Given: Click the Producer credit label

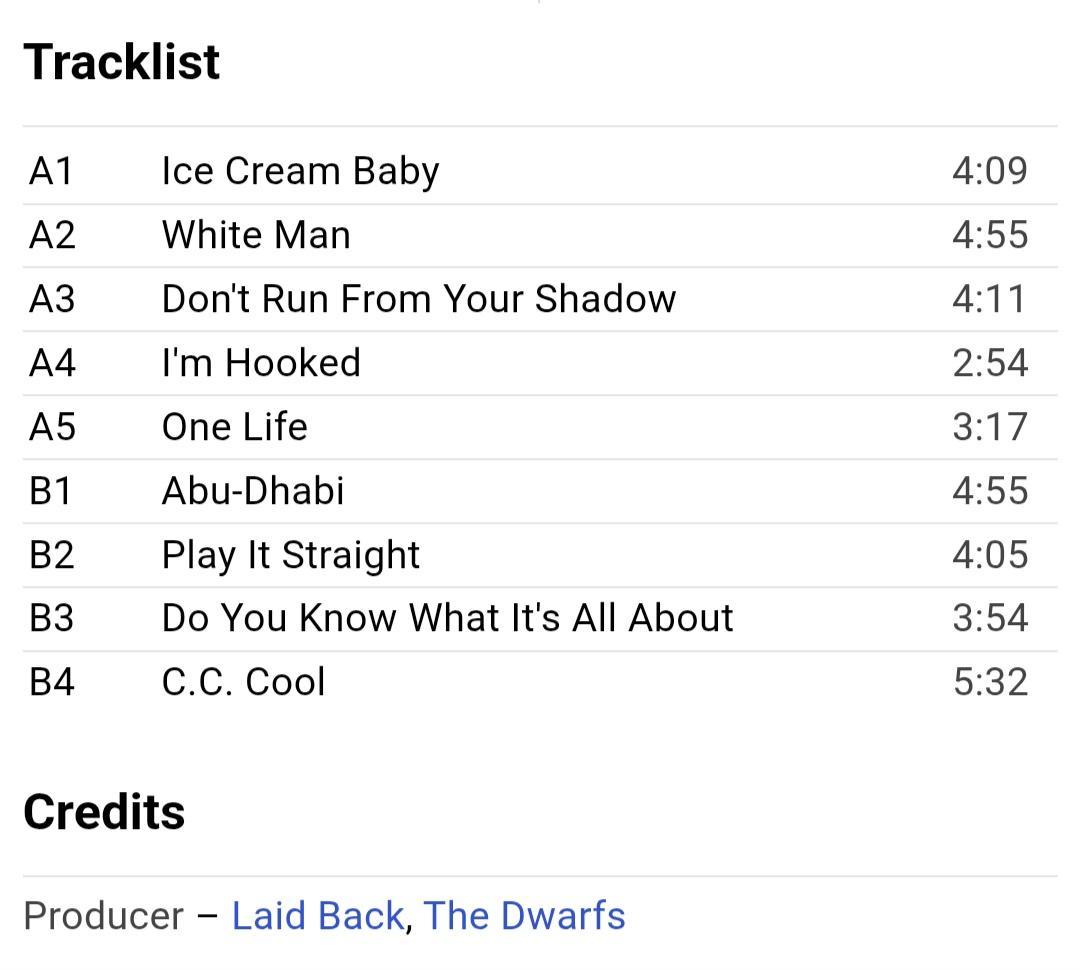Looking at the screenshot, I should (103, 916).
